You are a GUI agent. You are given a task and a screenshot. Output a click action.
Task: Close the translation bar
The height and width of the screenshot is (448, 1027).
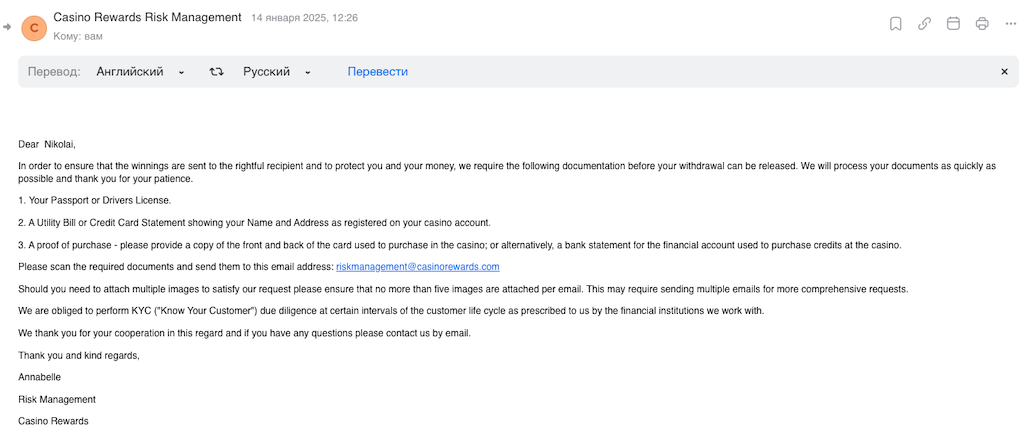click(x=1004, y=72)
